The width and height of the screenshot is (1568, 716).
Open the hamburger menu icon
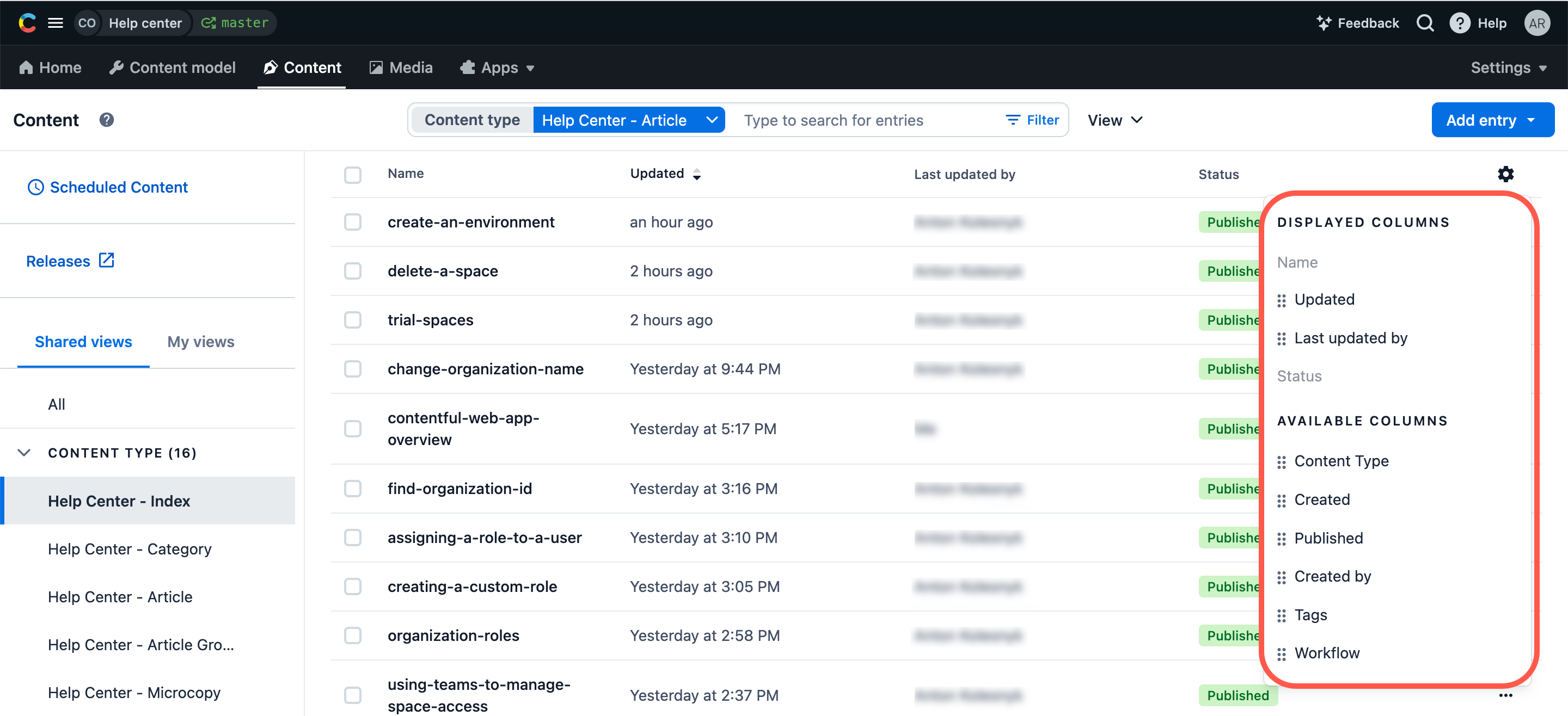pyautogui.click(x=56, y=23)
